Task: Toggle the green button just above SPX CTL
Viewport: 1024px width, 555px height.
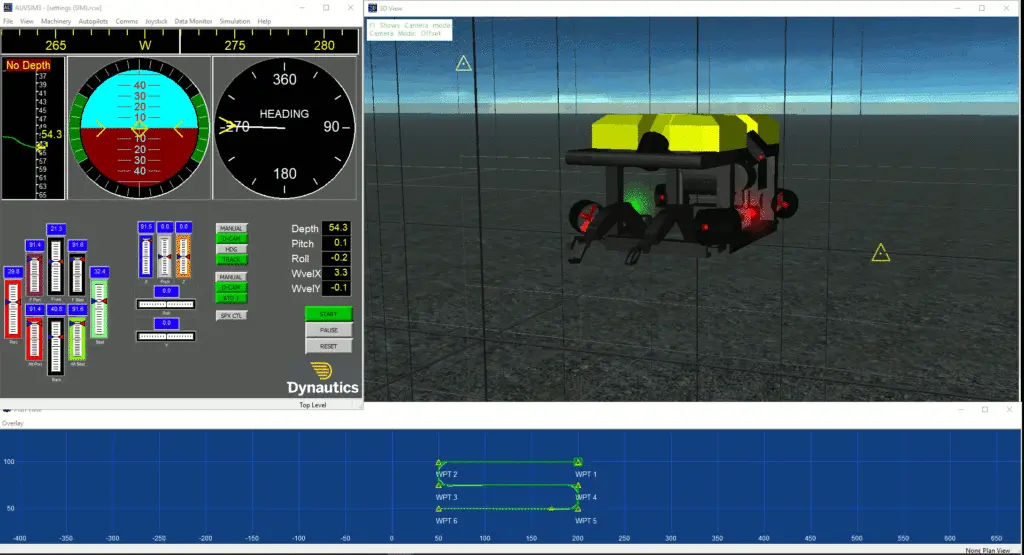Action: 231,298
